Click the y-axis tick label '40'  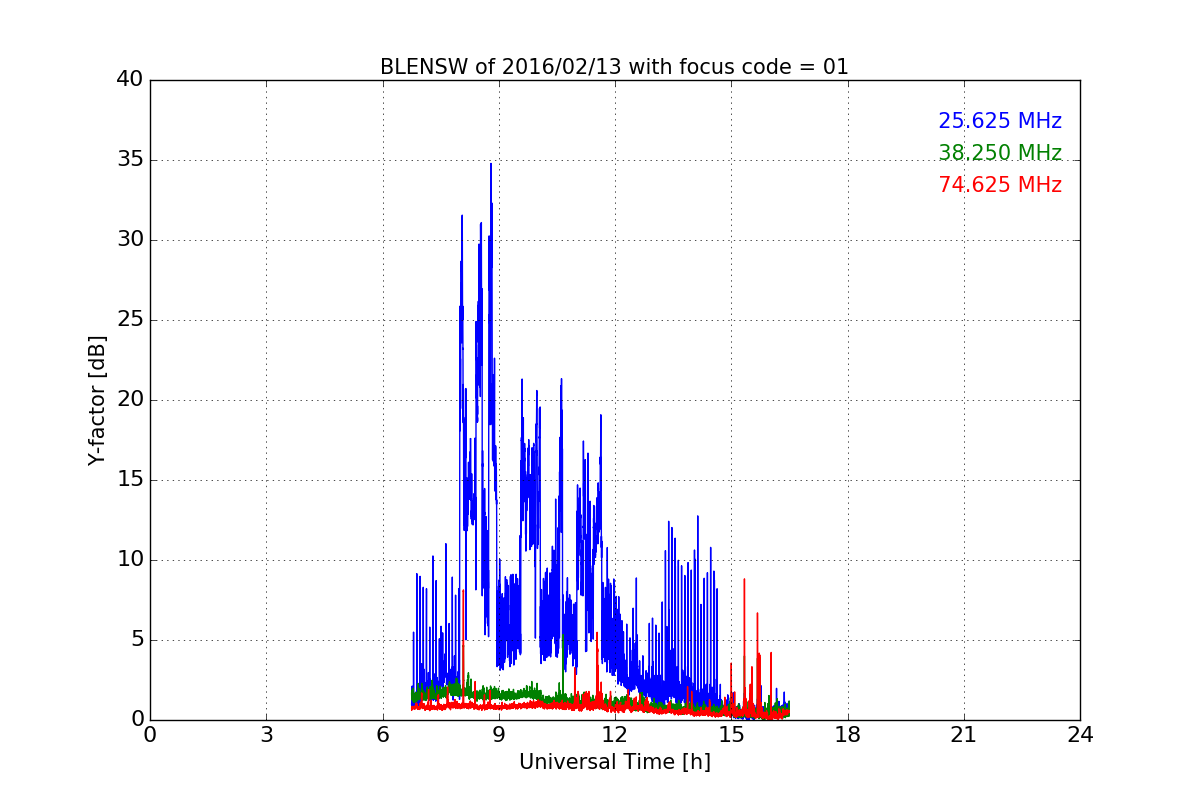tap(130, 80)
